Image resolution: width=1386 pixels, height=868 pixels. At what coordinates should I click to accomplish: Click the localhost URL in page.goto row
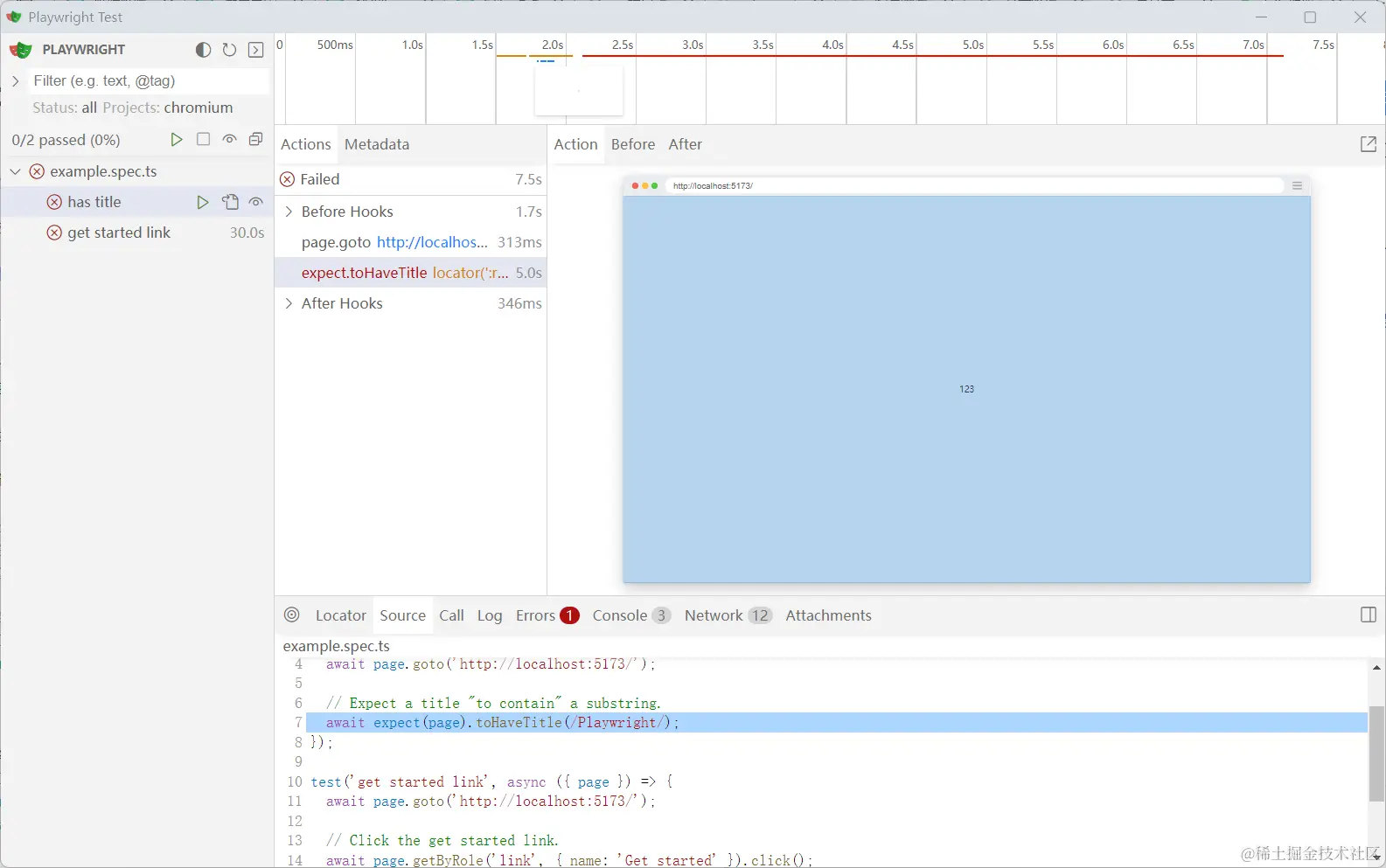[x=432, y=242]
